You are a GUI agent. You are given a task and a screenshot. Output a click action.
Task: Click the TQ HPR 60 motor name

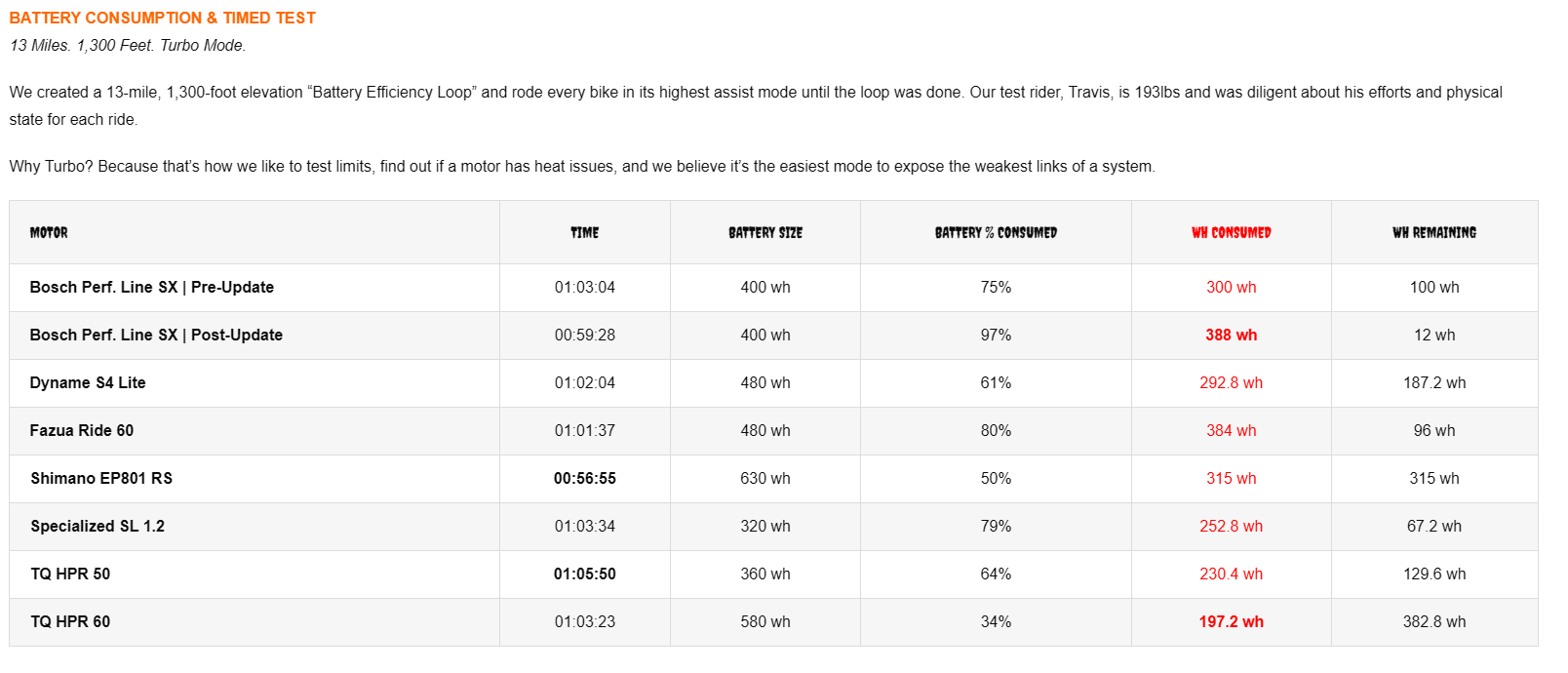70,621
